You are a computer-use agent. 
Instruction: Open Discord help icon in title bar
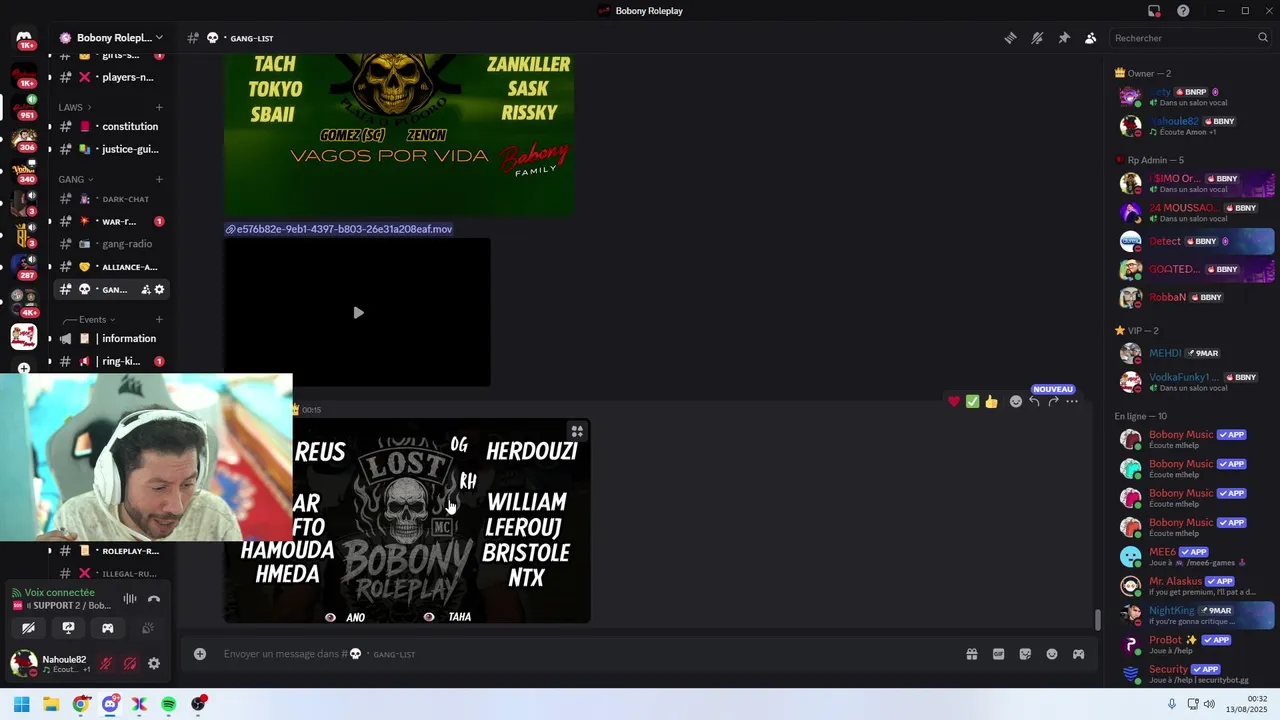pyautogui.click(x=1183, y=11)
